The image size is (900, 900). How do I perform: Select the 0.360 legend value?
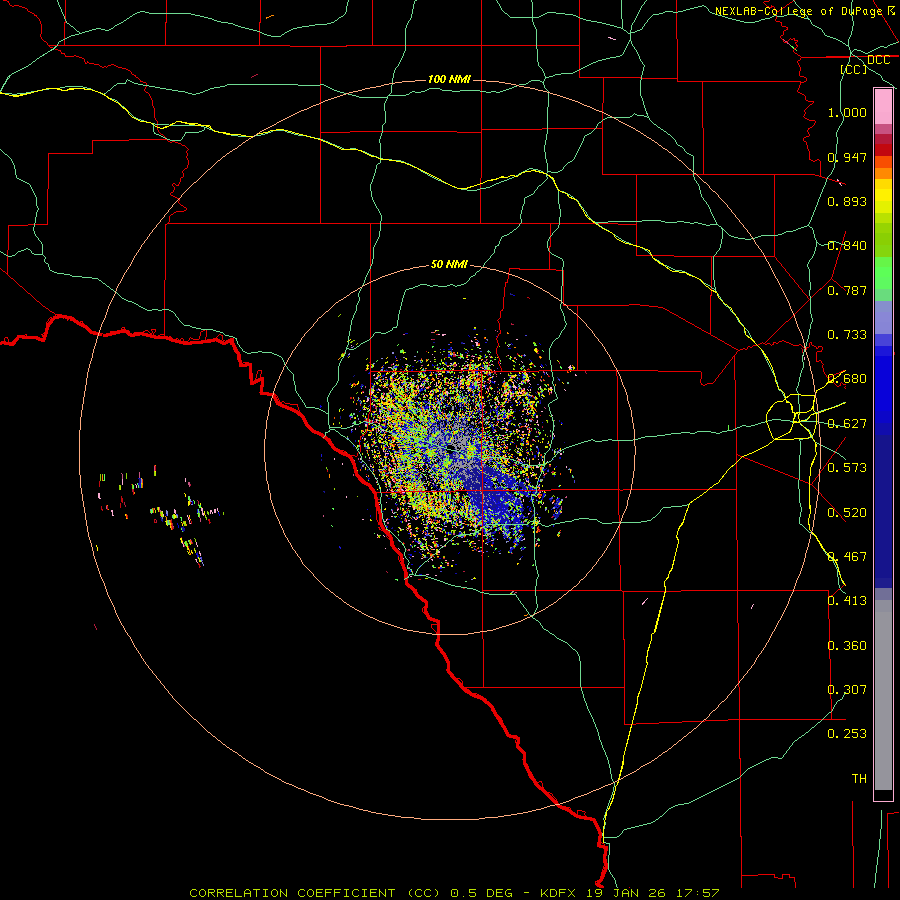pos(847,646)
